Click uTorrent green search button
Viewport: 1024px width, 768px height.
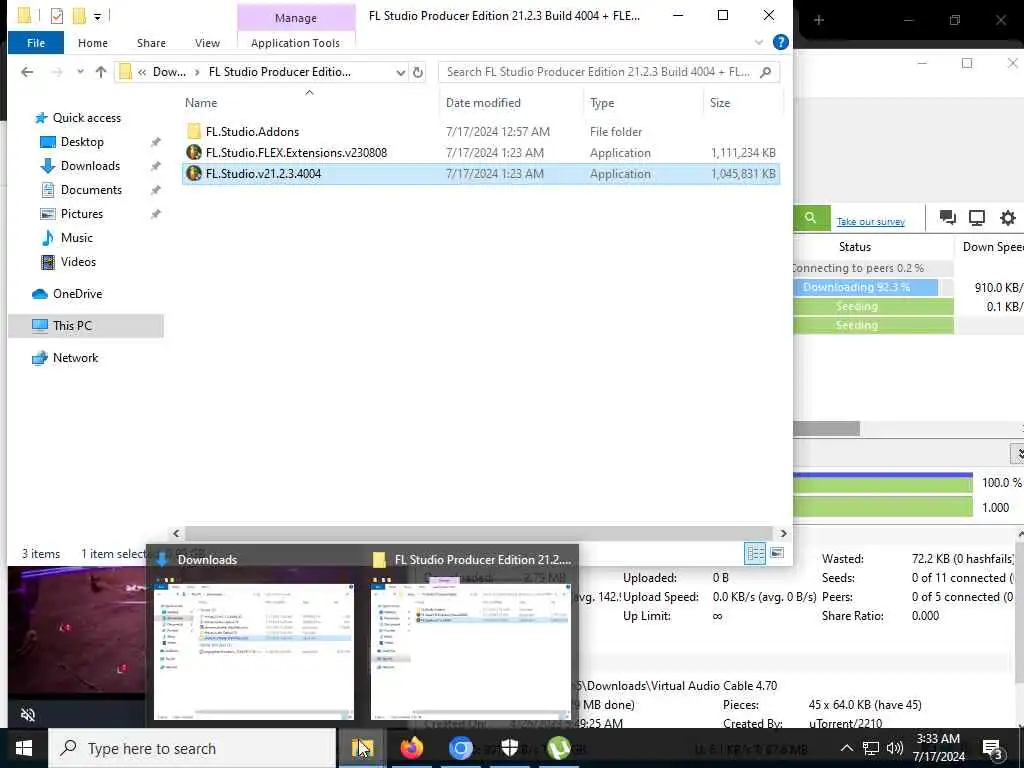tap(810, 218)
